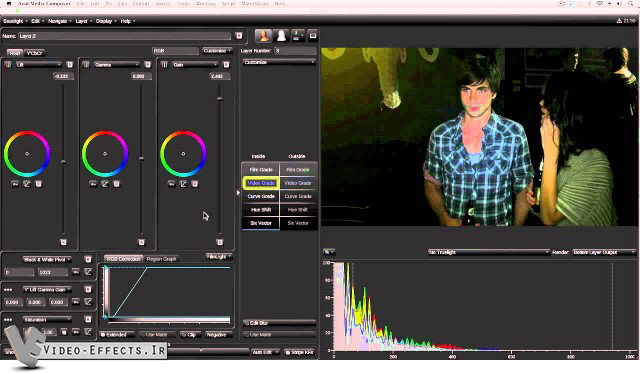Click the Gain vertical slider handle
640x374 pixels.
pos(220,99)
